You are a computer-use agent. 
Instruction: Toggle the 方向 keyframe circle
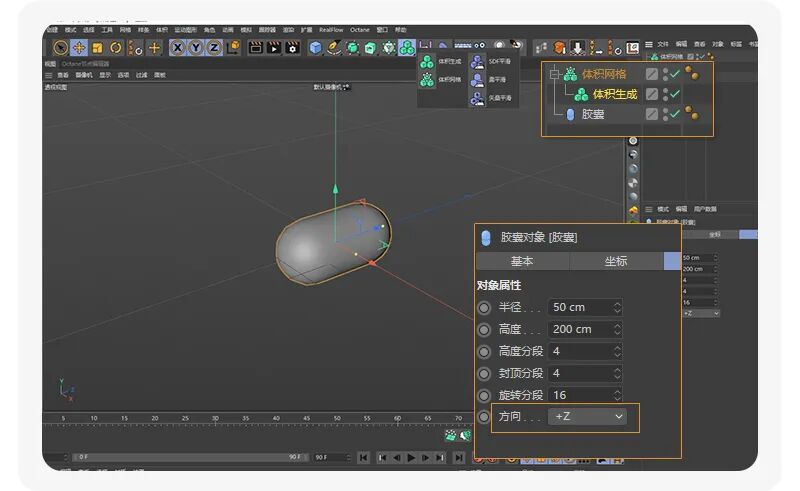(484, 417)
